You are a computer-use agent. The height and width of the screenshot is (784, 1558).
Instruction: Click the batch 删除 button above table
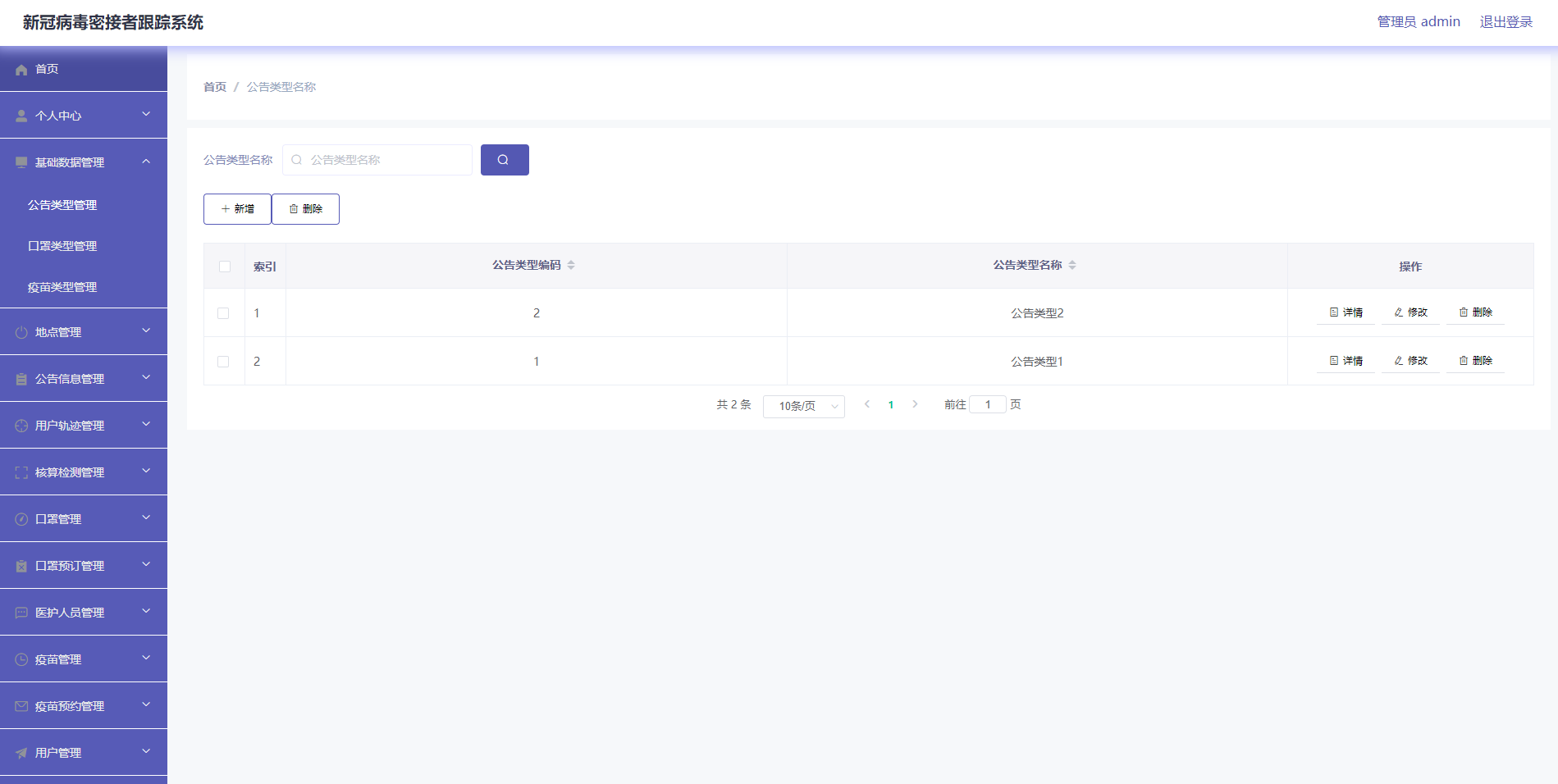pos(305,209)
